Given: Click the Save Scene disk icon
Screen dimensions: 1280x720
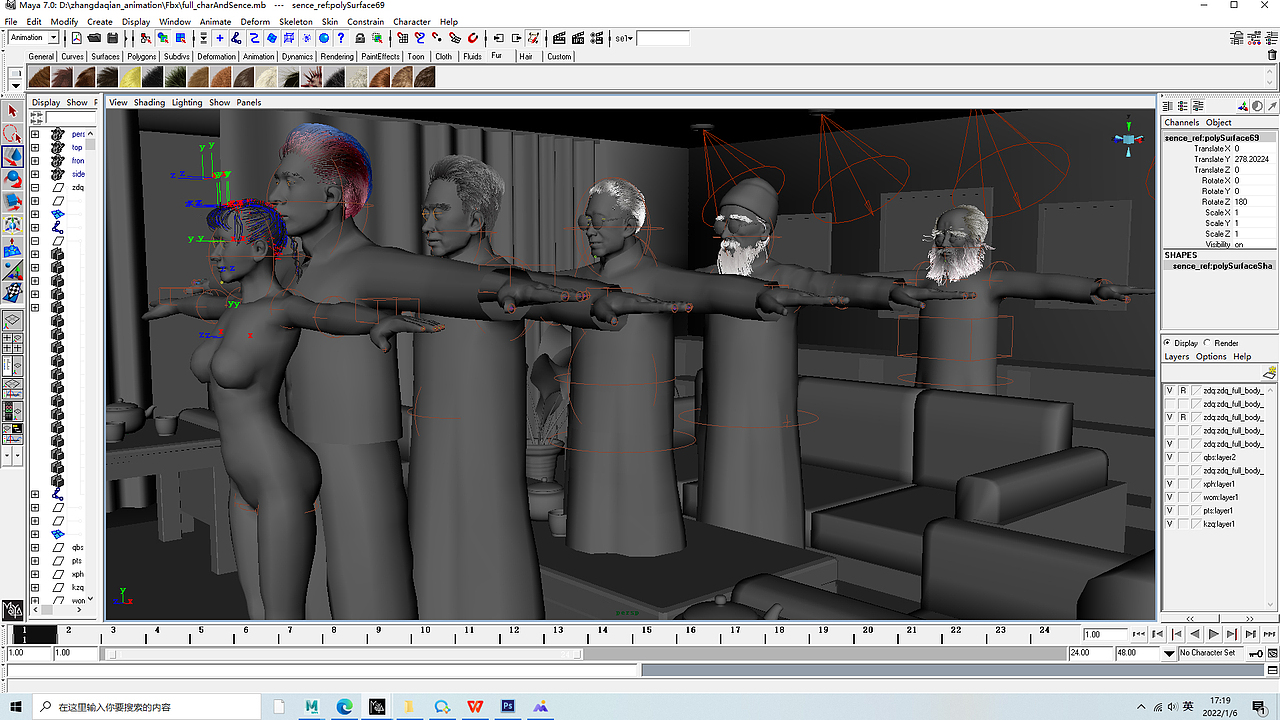Looking at the screenshot, I should [112, 38].
